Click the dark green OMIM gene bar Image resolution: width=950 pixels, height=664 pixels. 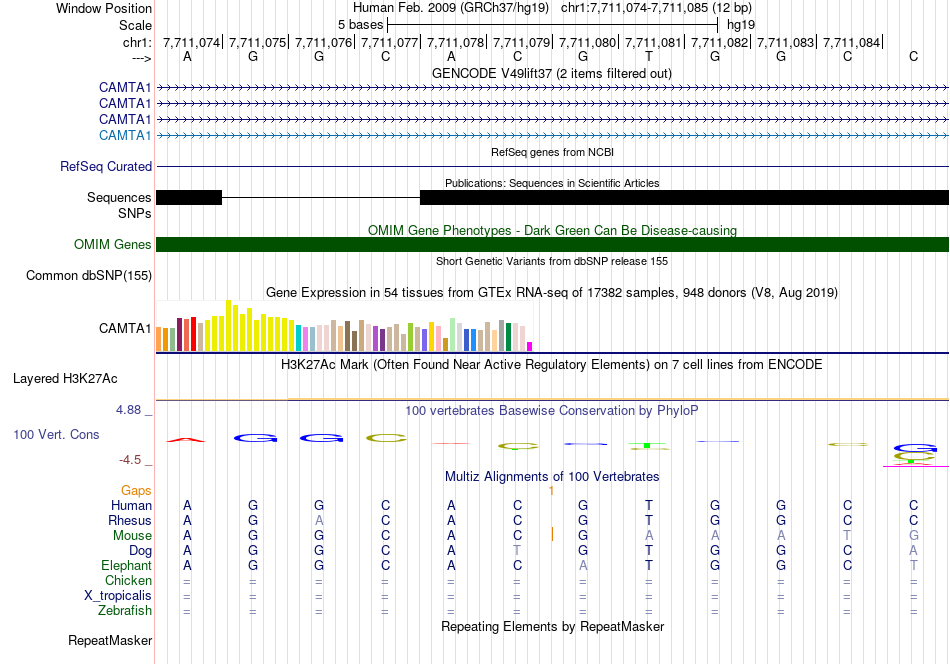point(552,244)
